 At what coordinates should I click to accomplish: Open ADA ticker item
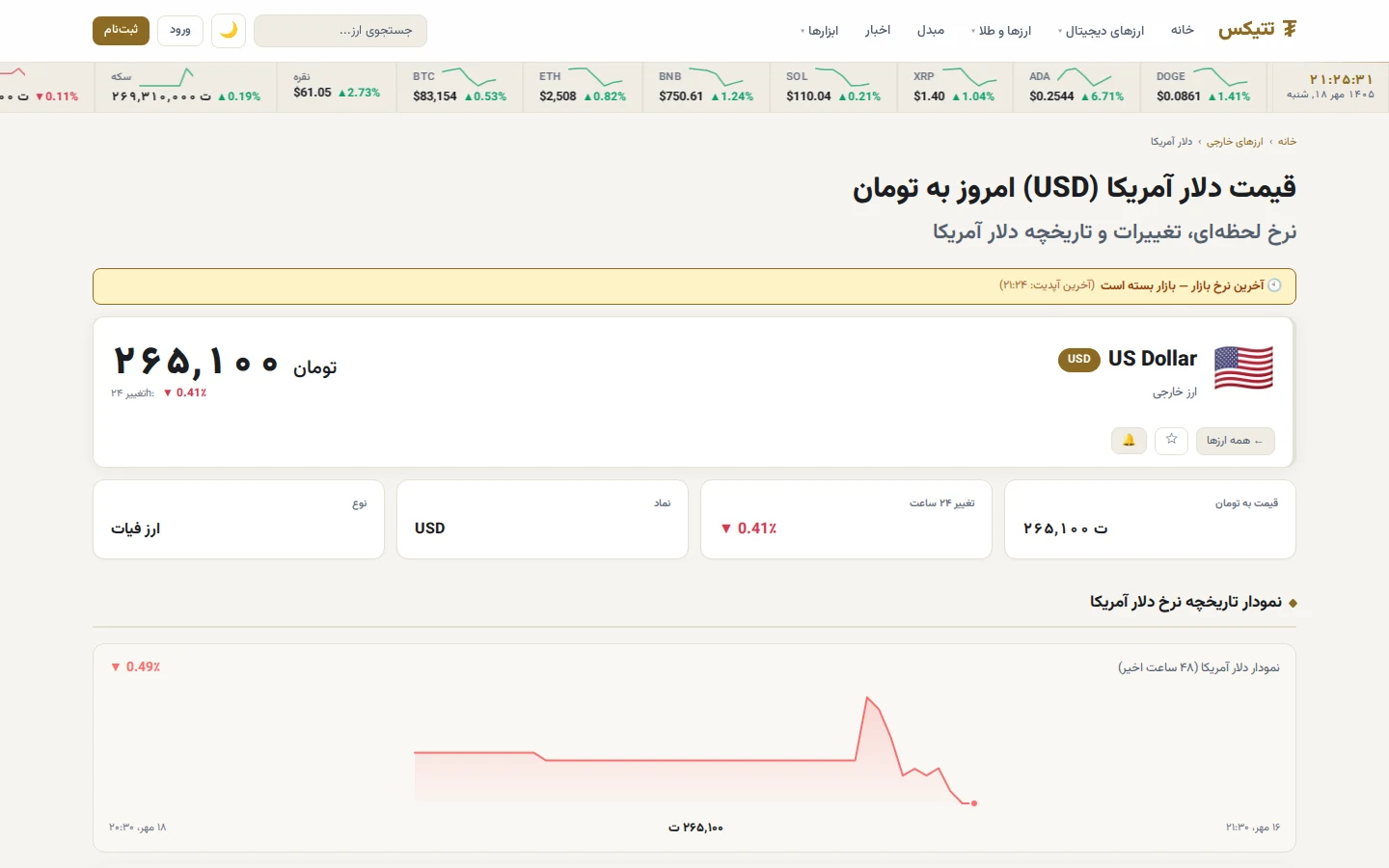1076,87
